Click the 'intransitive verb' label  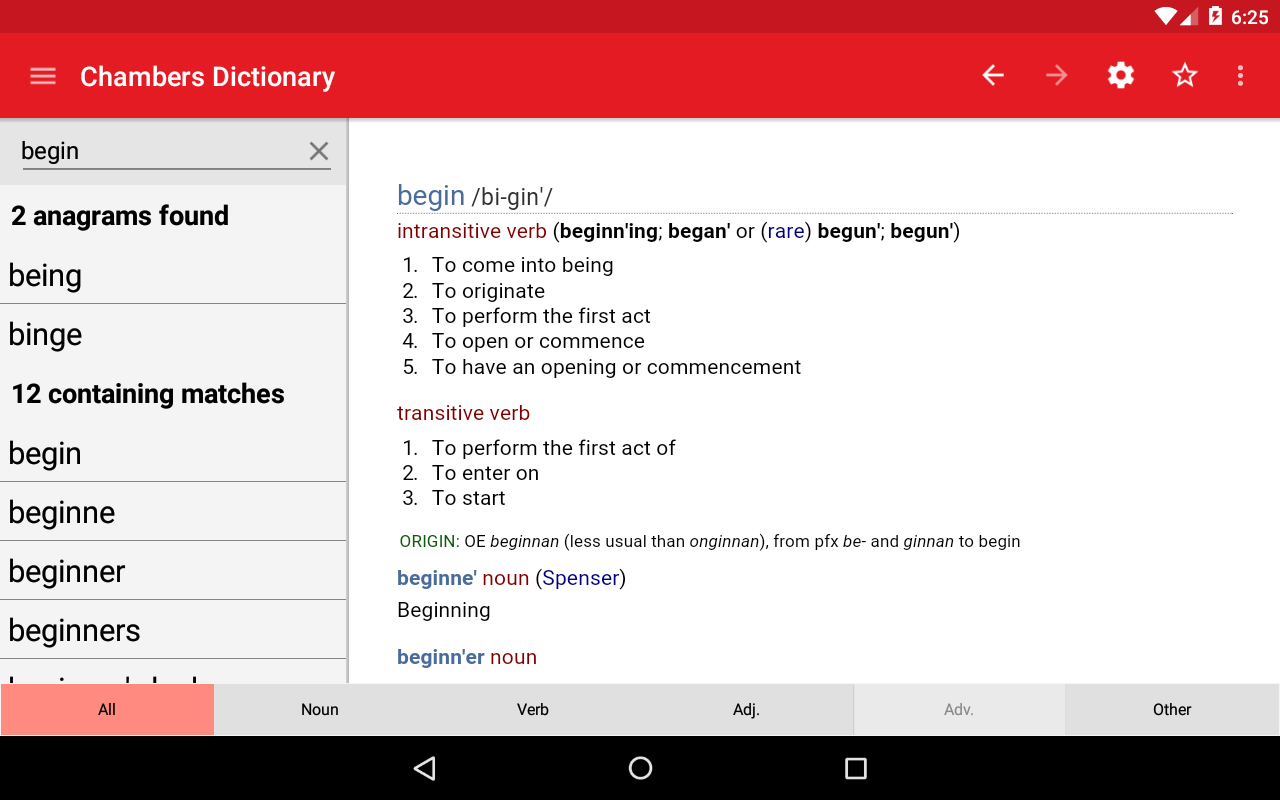(x=472, y=231)
